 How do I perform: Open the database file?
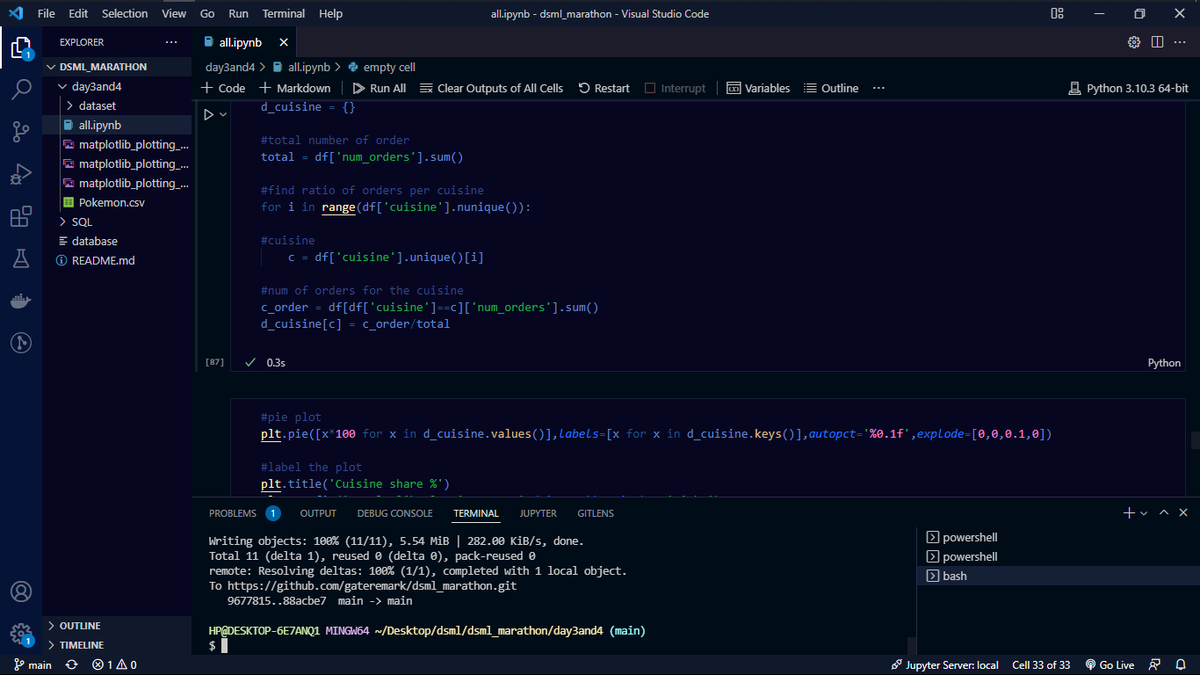click(96, 241)
